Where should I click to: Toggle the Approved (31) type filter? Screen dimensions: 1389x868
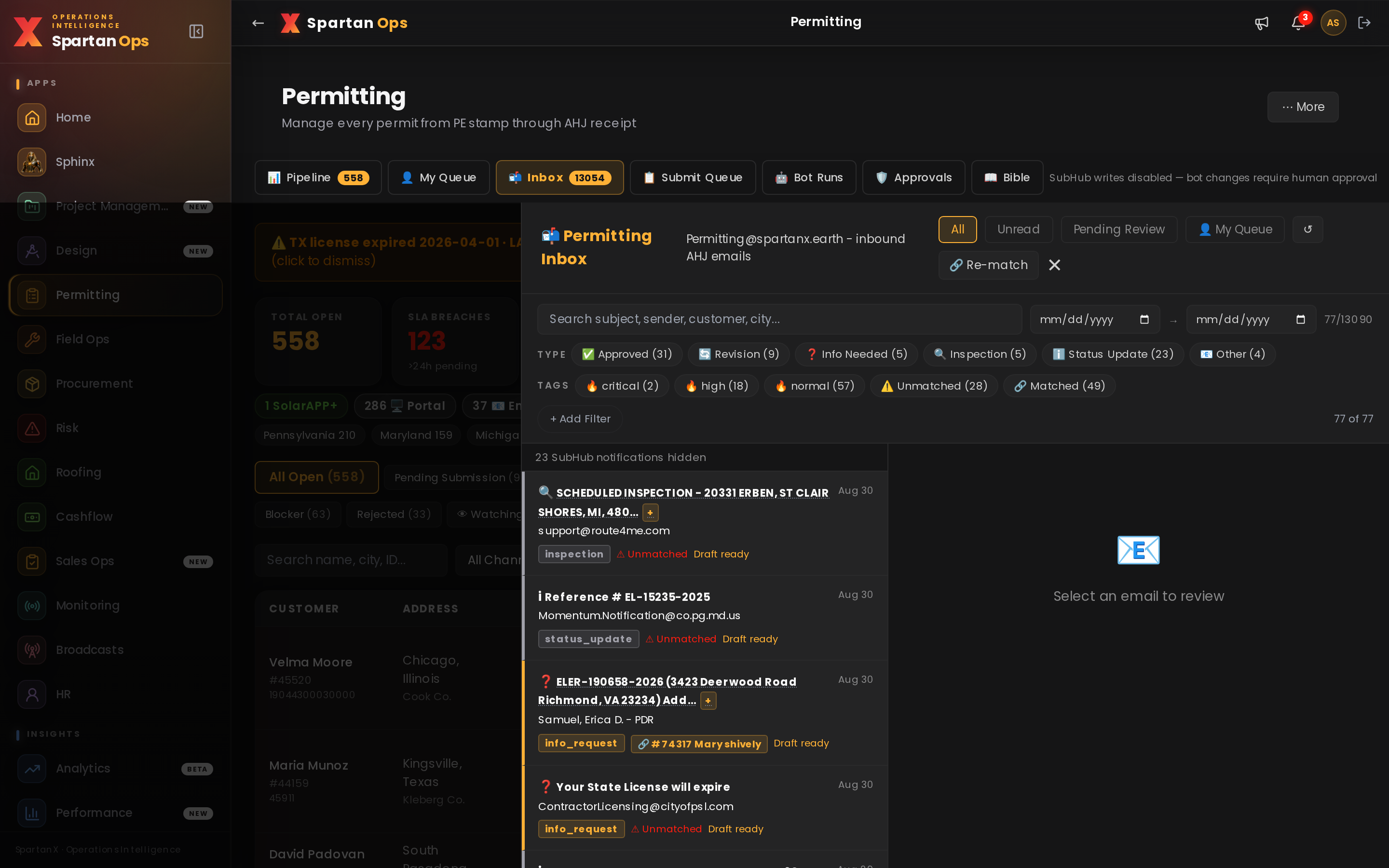click(x=627, y=354)
